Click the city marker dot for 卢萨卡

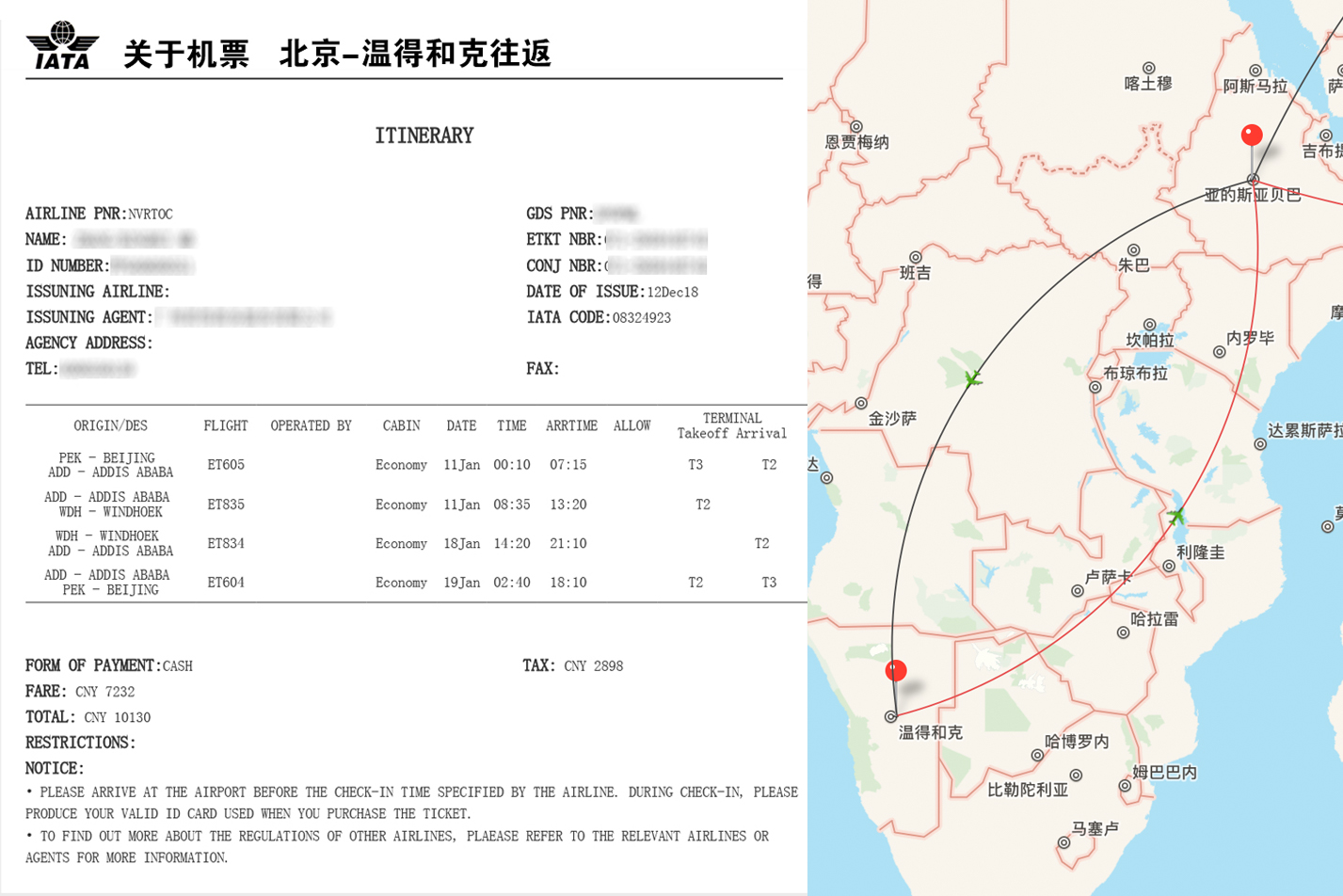coord(1077,591)
